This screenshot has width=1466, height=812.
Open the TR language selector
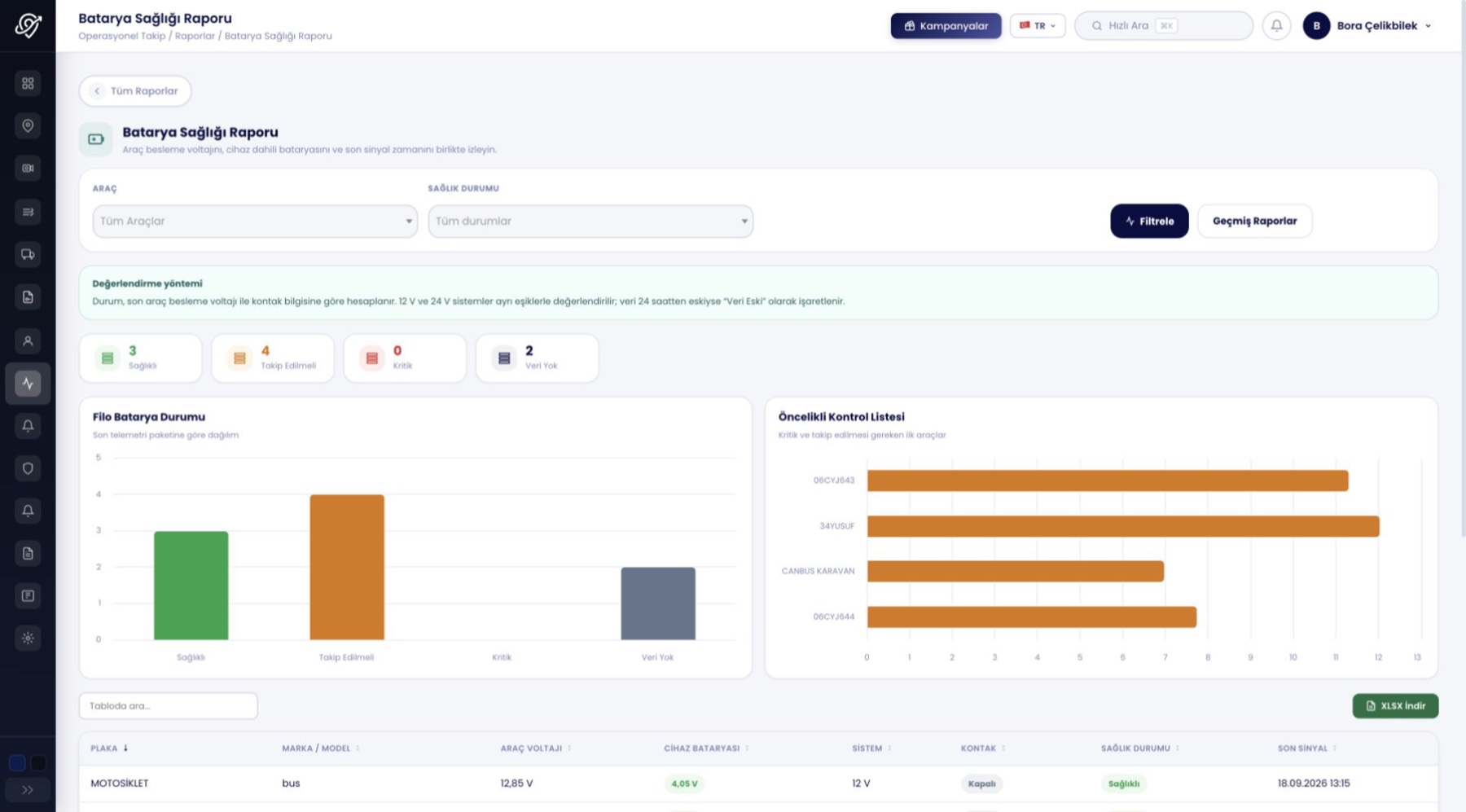click(x=1038, y=25)
